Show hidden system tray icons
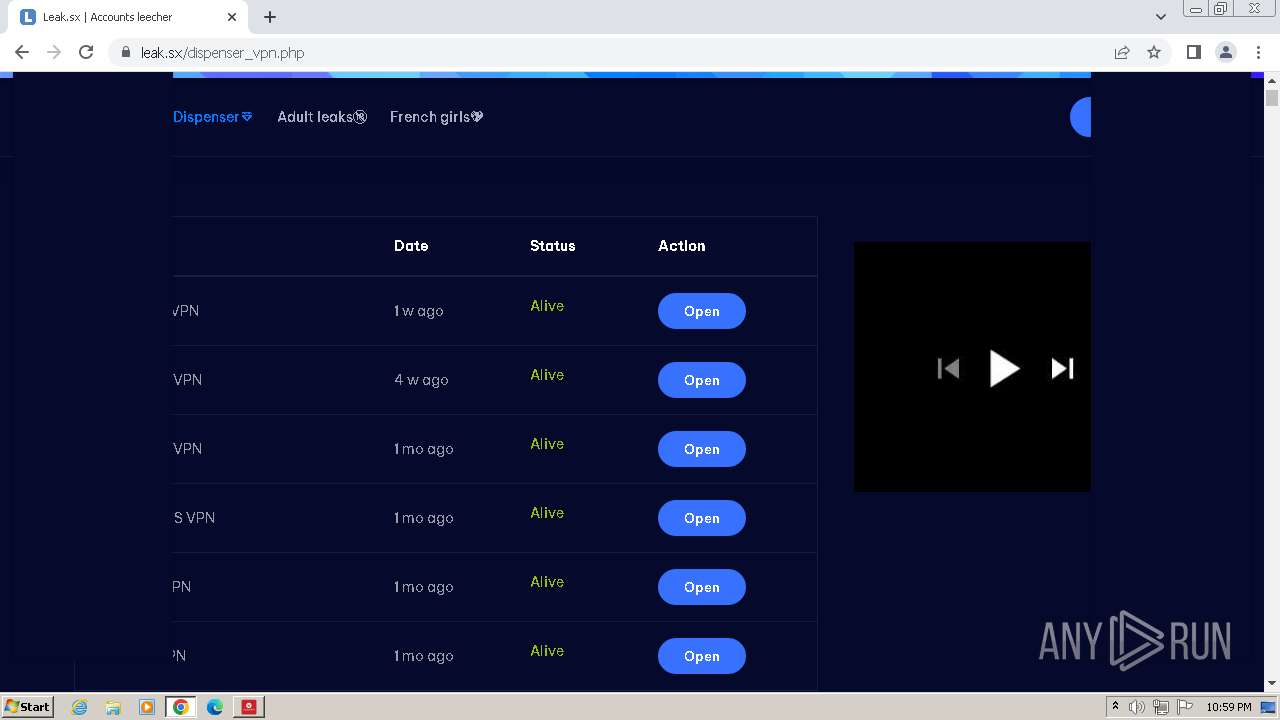1280x720 pixels. tap(1115, 707)
